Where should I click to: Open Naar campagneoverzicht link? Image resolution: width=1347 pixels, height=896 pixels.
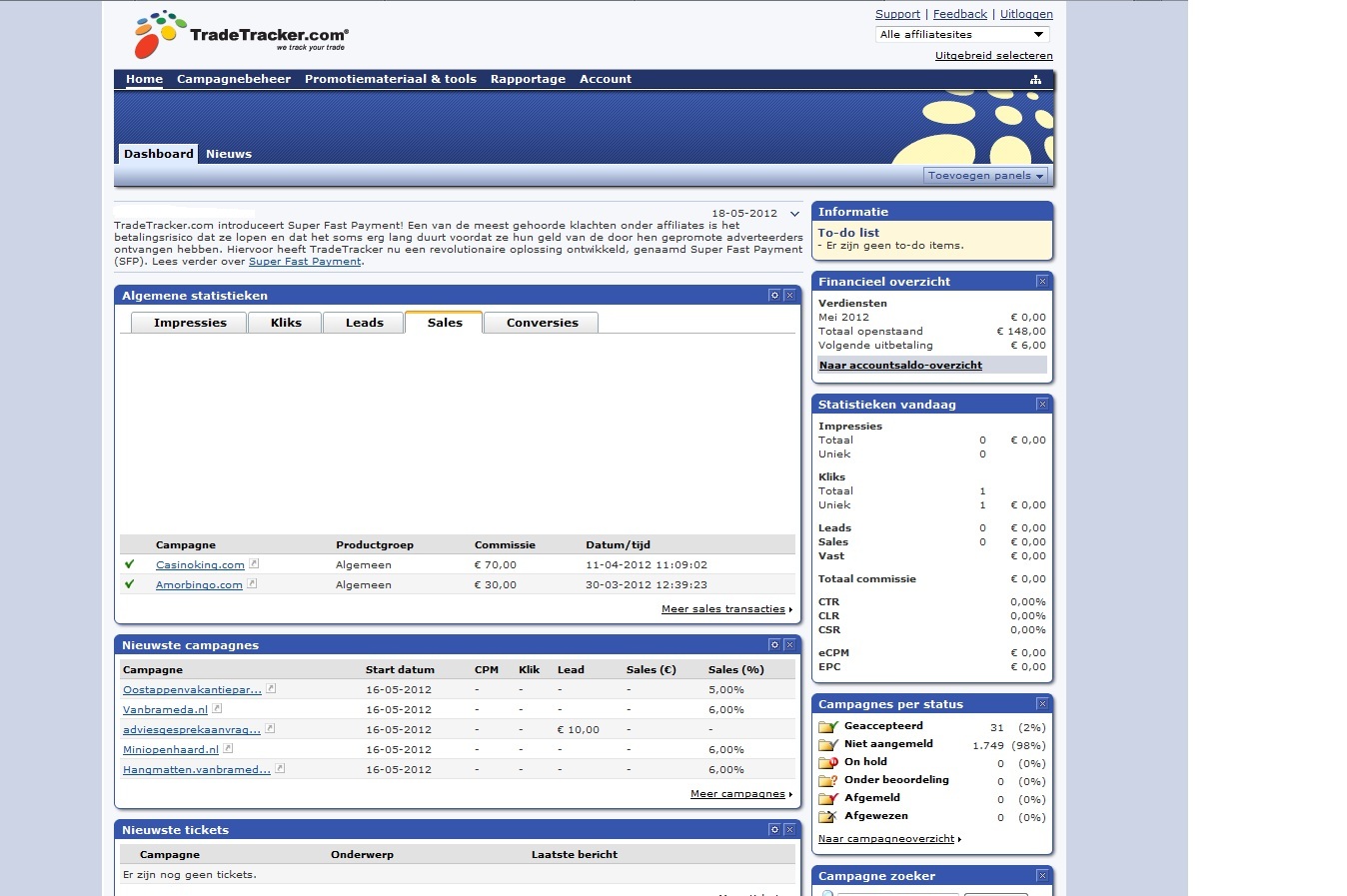(x=886, y=839)
